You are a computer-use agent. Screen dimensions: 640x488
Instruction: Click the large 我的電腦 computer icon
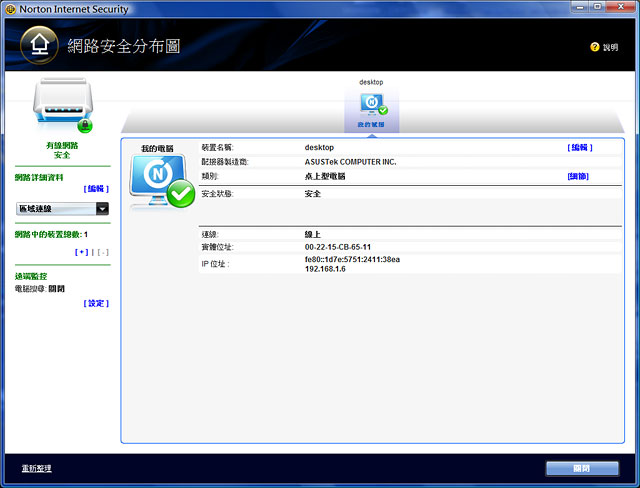[162, 182]
